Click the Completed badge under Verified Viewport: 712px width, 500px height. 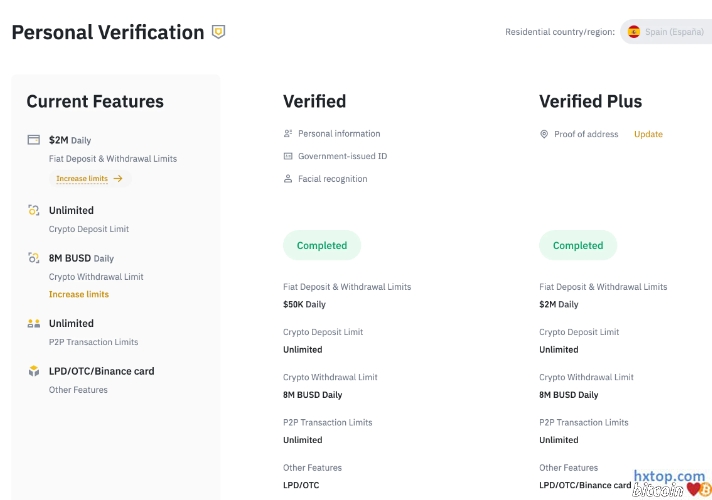click(x=322, y=245)
